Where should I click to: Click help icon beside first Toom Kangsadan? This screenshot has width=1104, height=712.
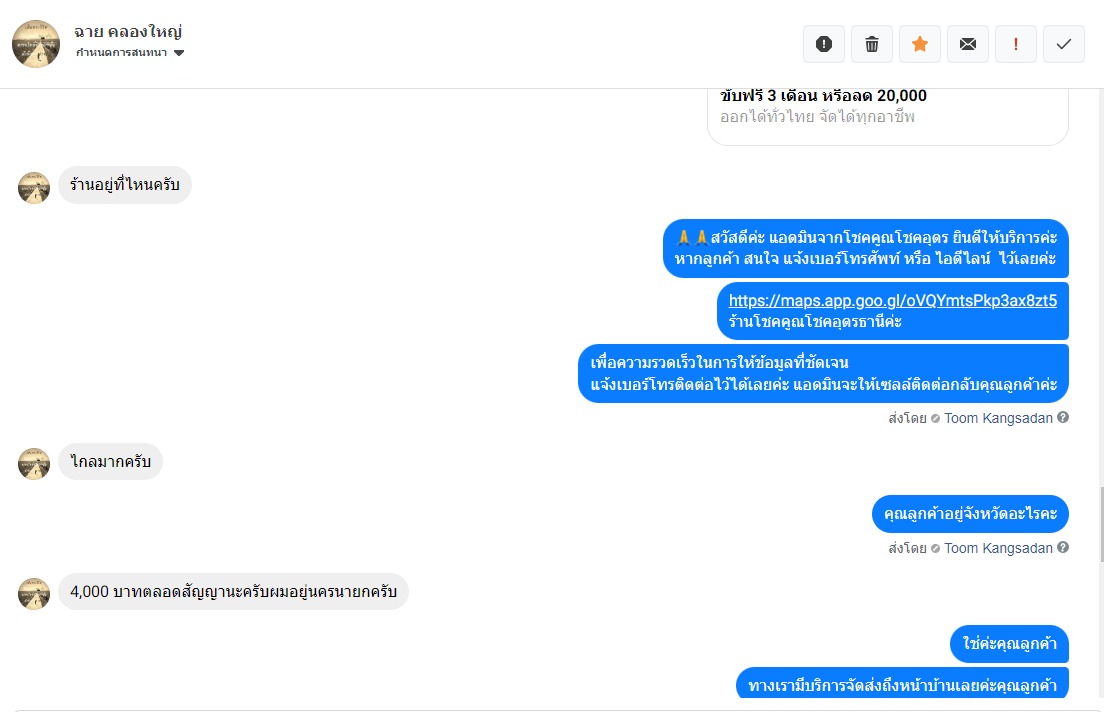pos(1063,417)
